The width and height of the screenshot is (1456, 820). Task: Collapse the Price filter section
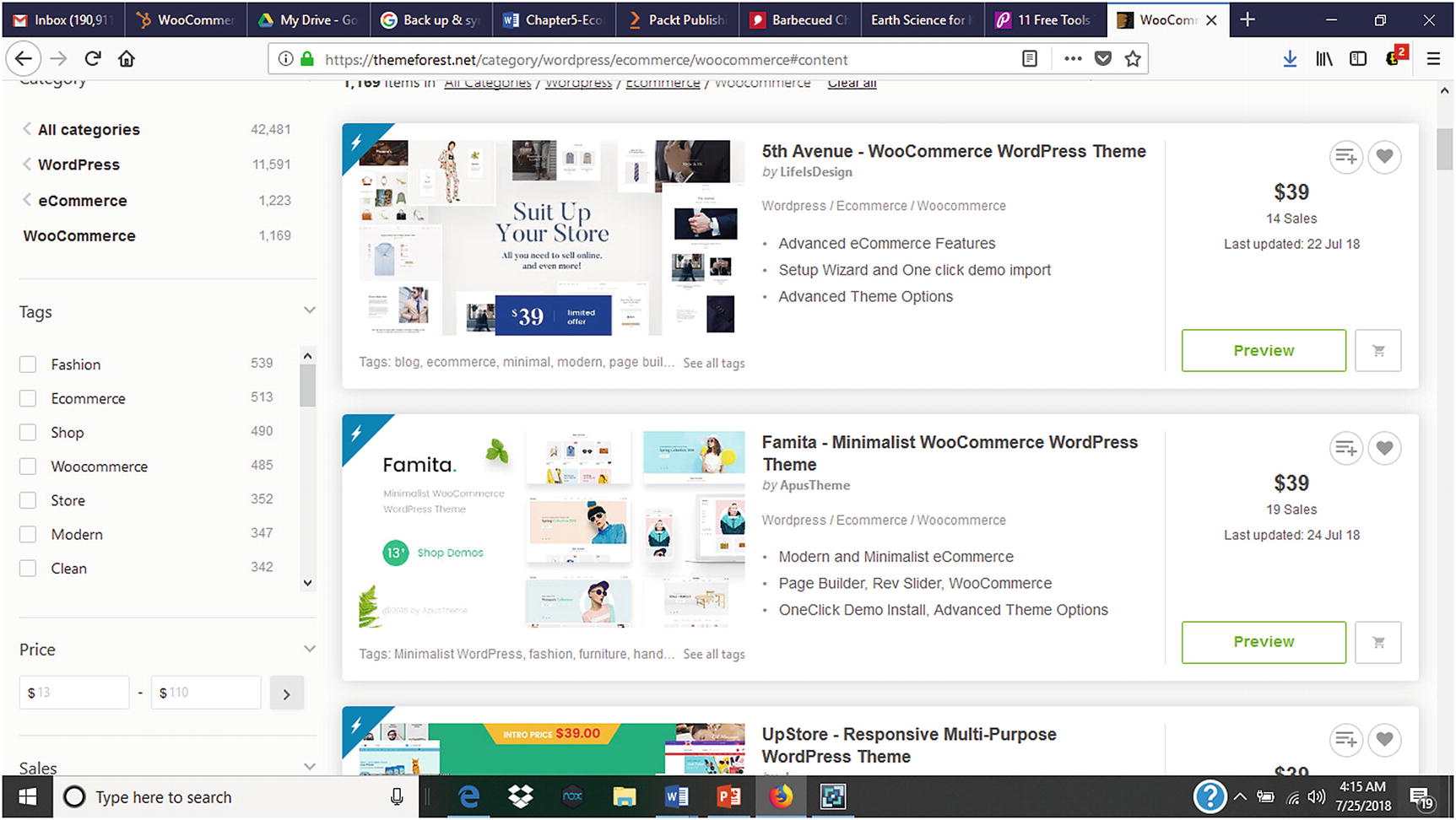(x=310, y=649)
